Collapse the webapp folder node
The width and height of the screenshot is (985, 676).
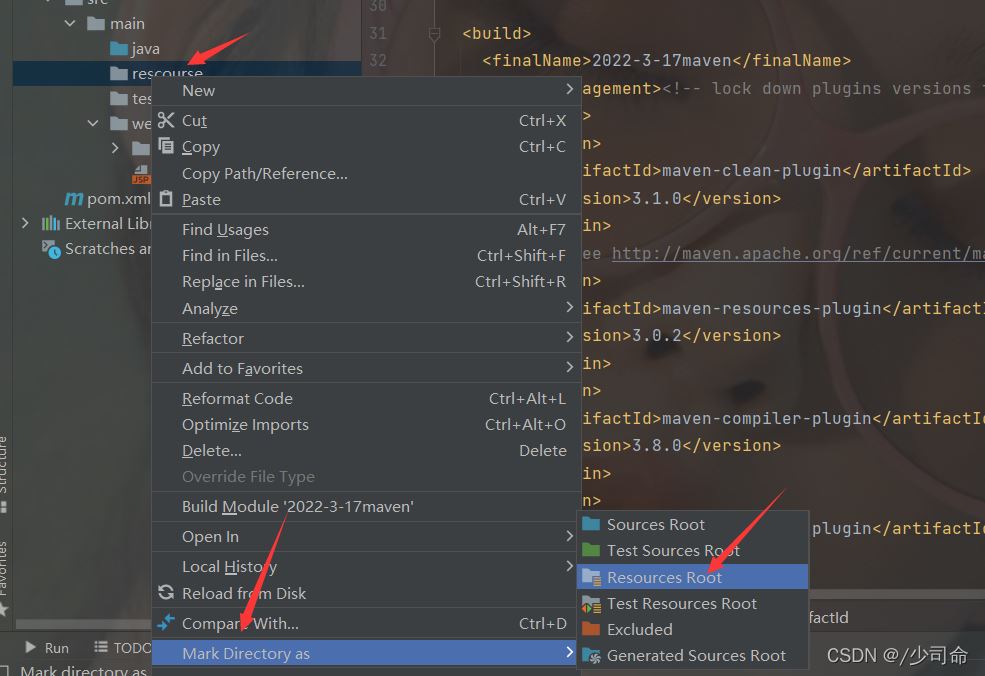(93, 123)
